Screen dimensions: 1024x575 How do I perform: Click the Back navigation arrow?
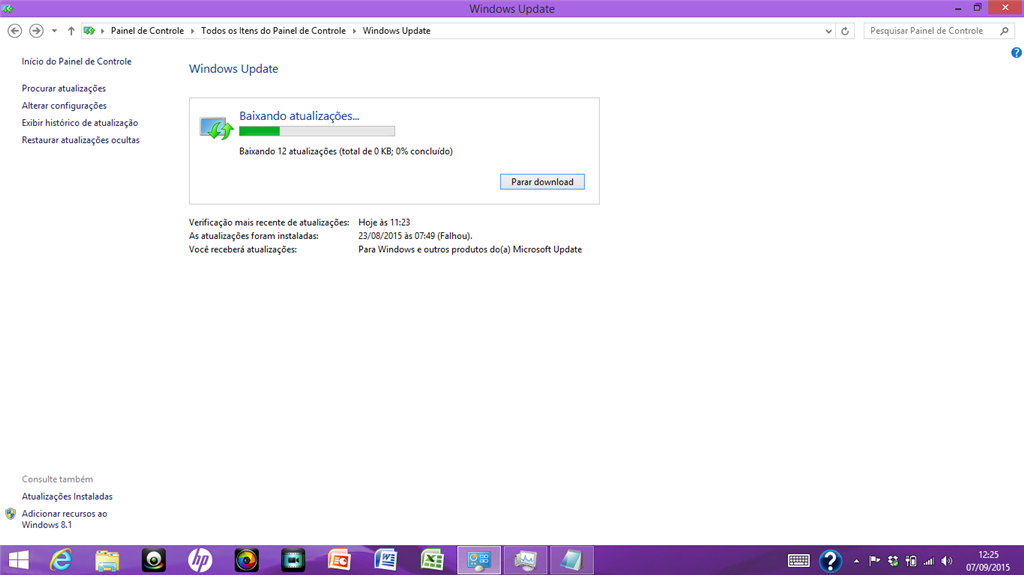pos(14,31)
